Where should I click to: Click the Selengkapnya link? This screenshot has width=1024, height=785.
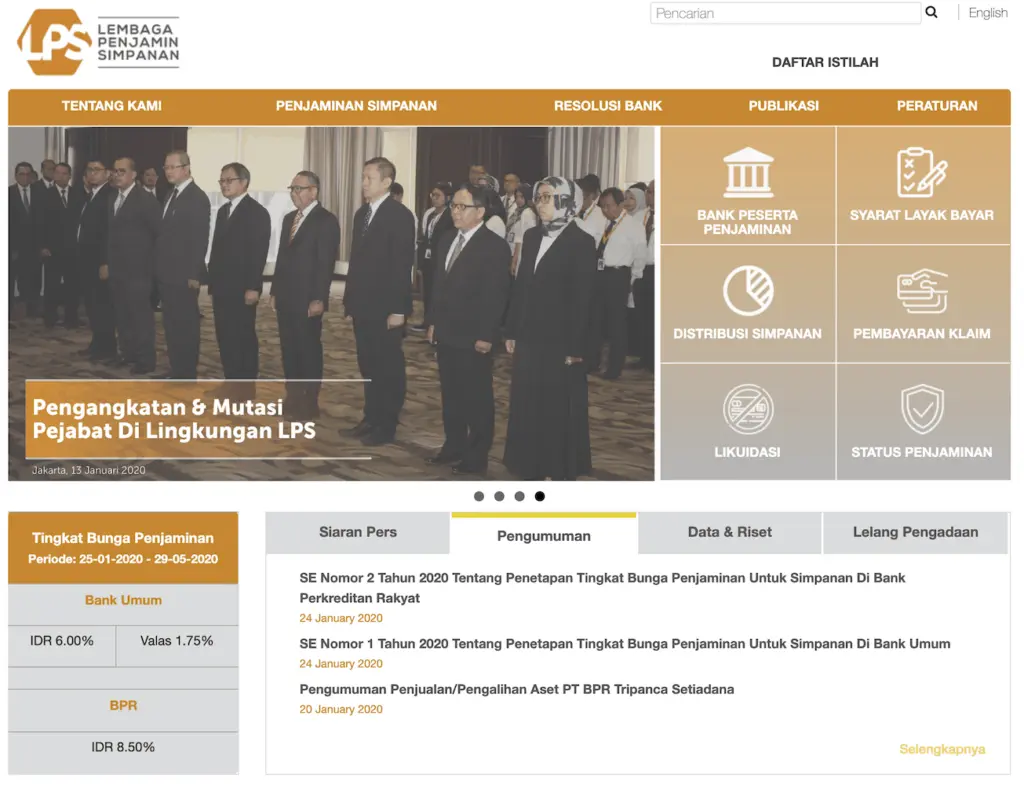point(941,749)
